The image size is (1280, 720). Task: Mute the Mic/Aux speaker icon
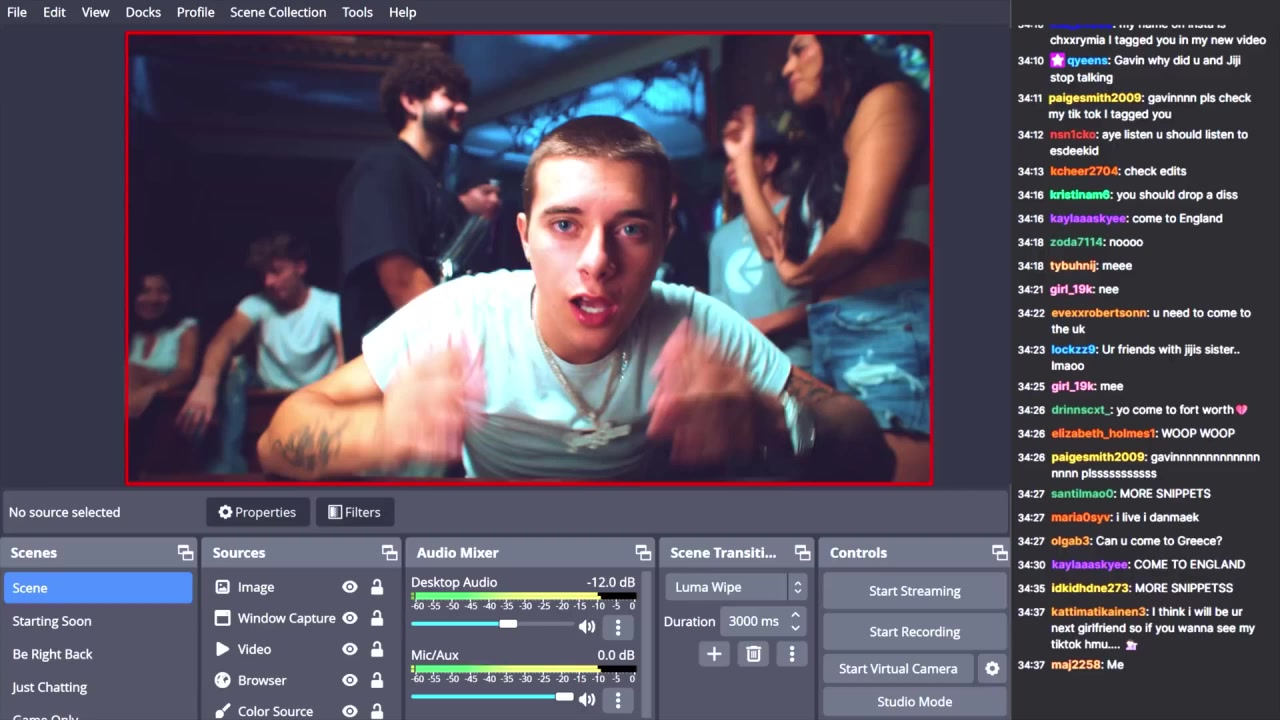(587, 700)
